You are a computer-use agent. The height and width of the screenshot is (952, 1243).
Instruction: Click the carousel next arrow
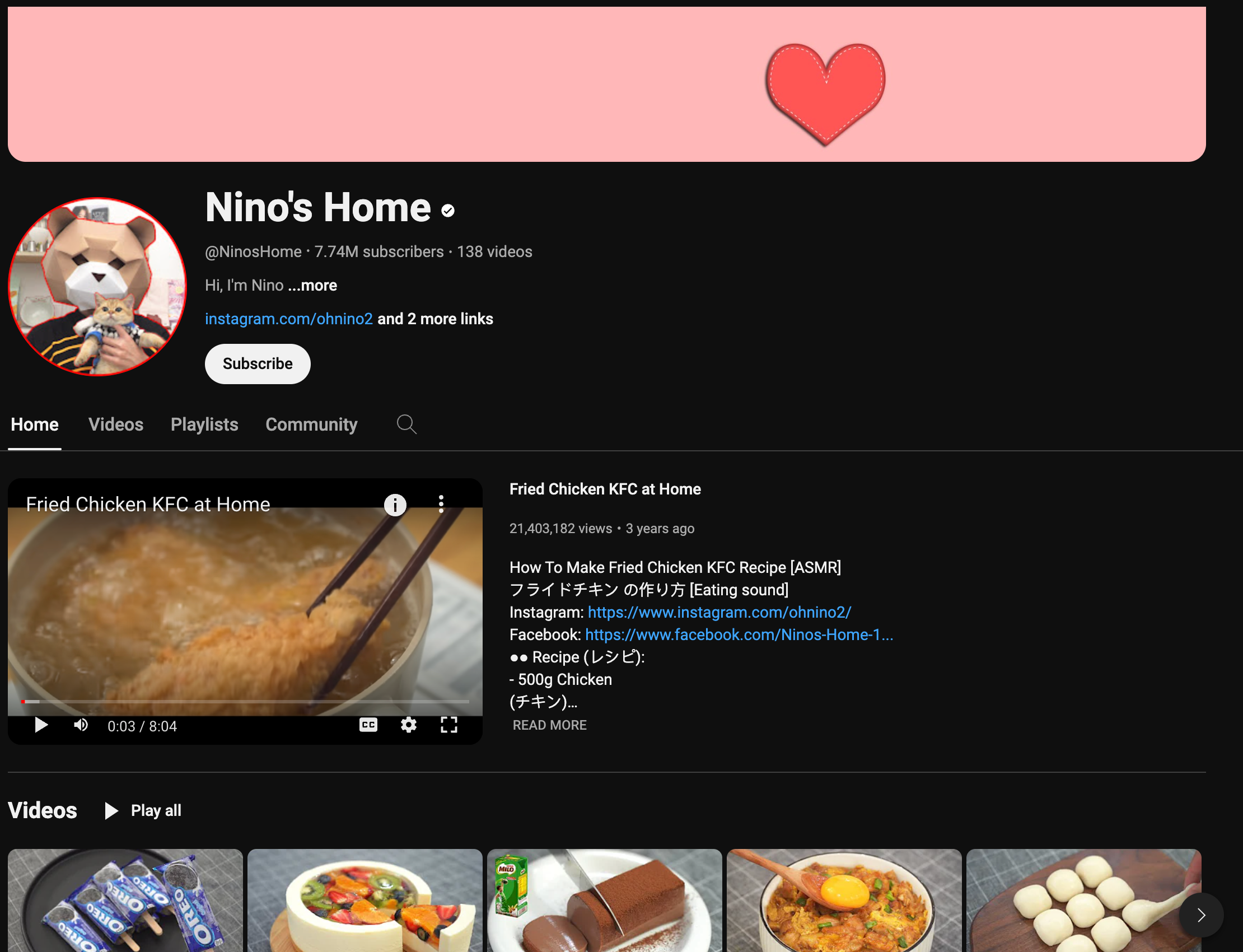click(x=1200, y=915)
